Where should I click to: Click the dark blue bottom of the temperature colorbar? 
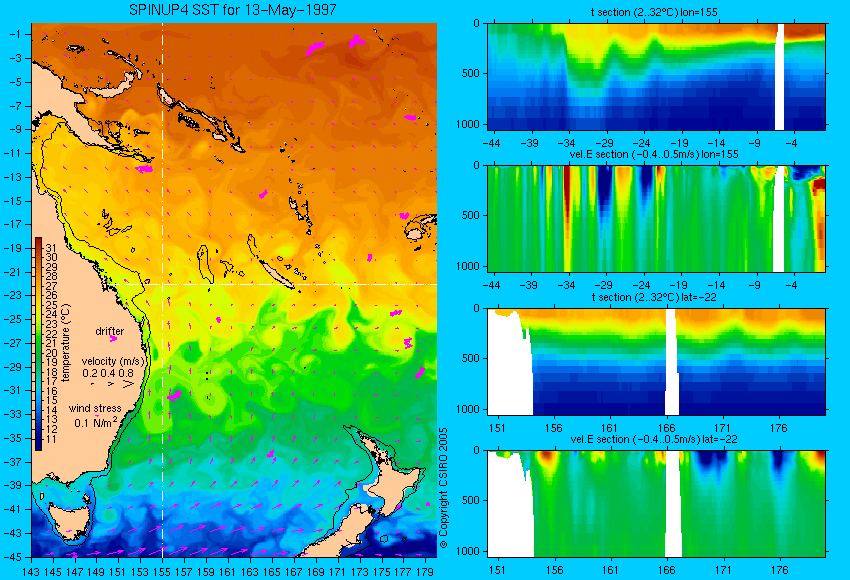[38, 444]
